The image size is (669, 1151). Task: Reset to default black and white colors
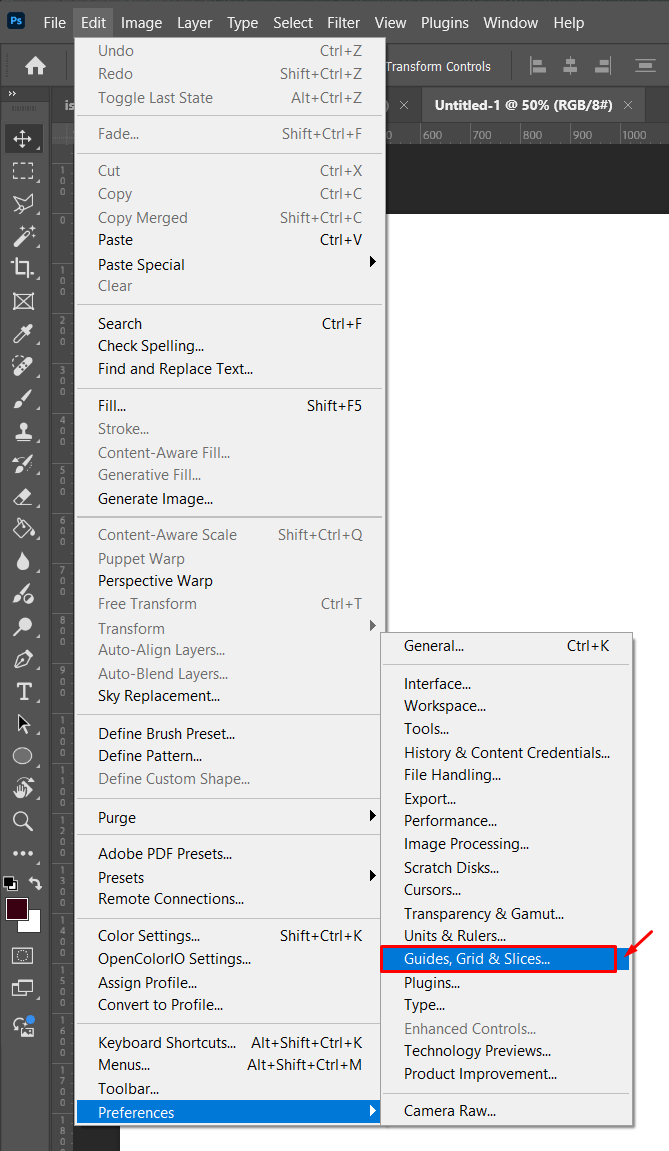click(x=10, y=884)
